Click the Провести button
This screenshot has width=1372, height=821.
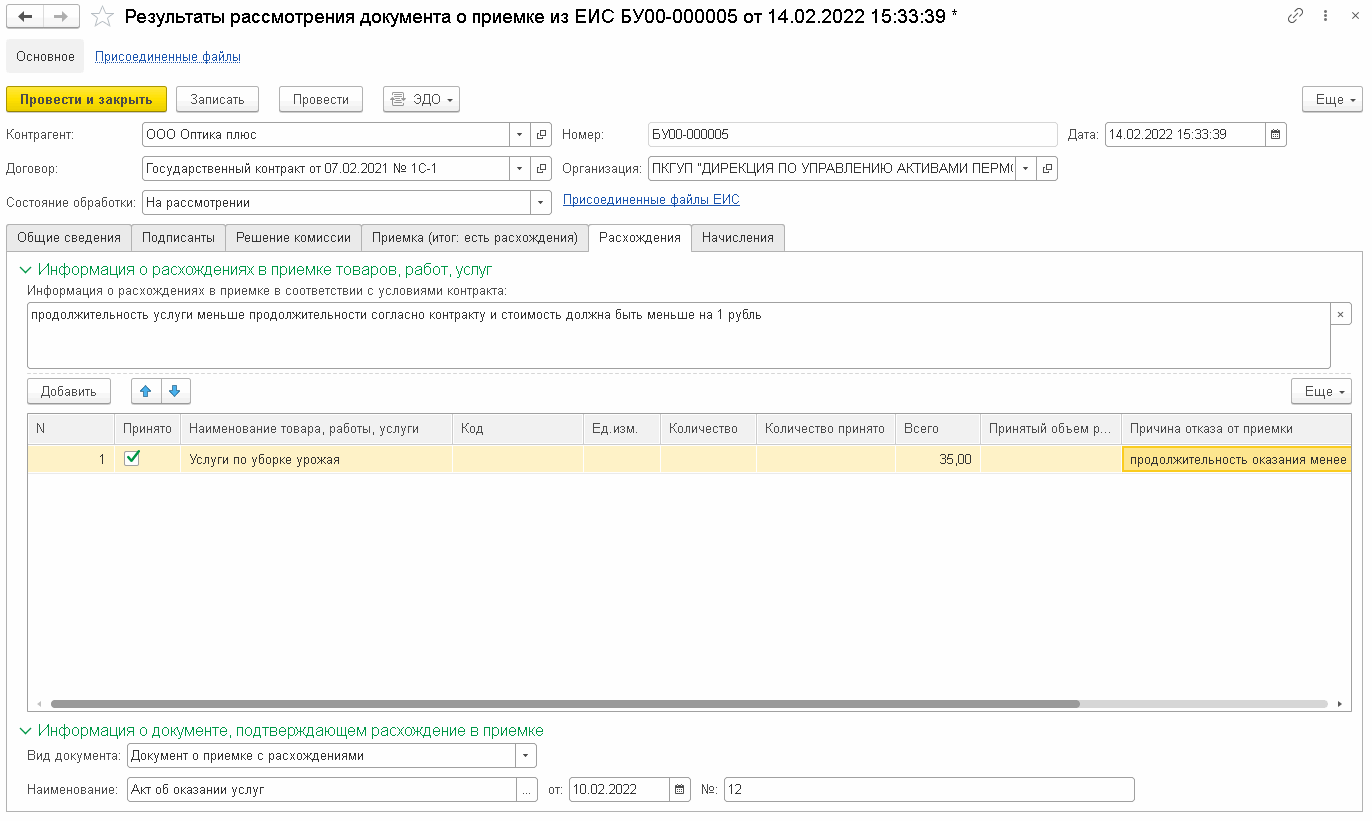tap(321, 99)
